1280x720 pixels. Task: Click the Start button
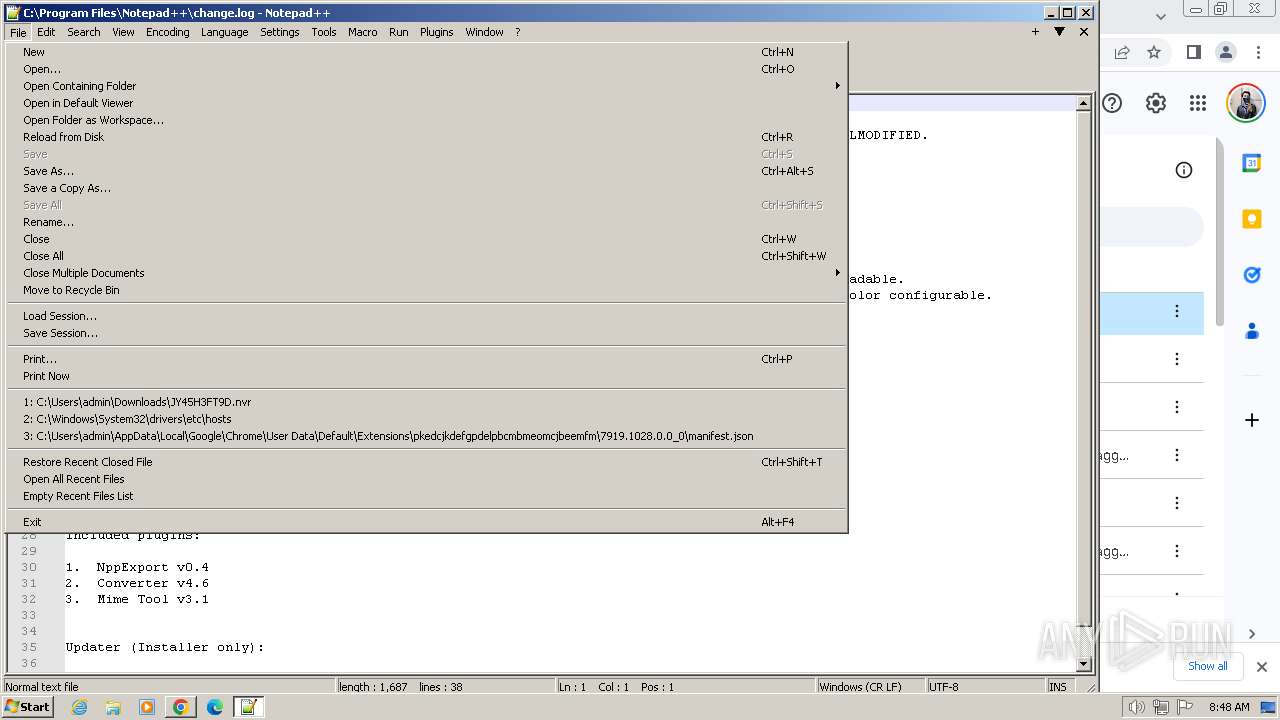point(28,707)
